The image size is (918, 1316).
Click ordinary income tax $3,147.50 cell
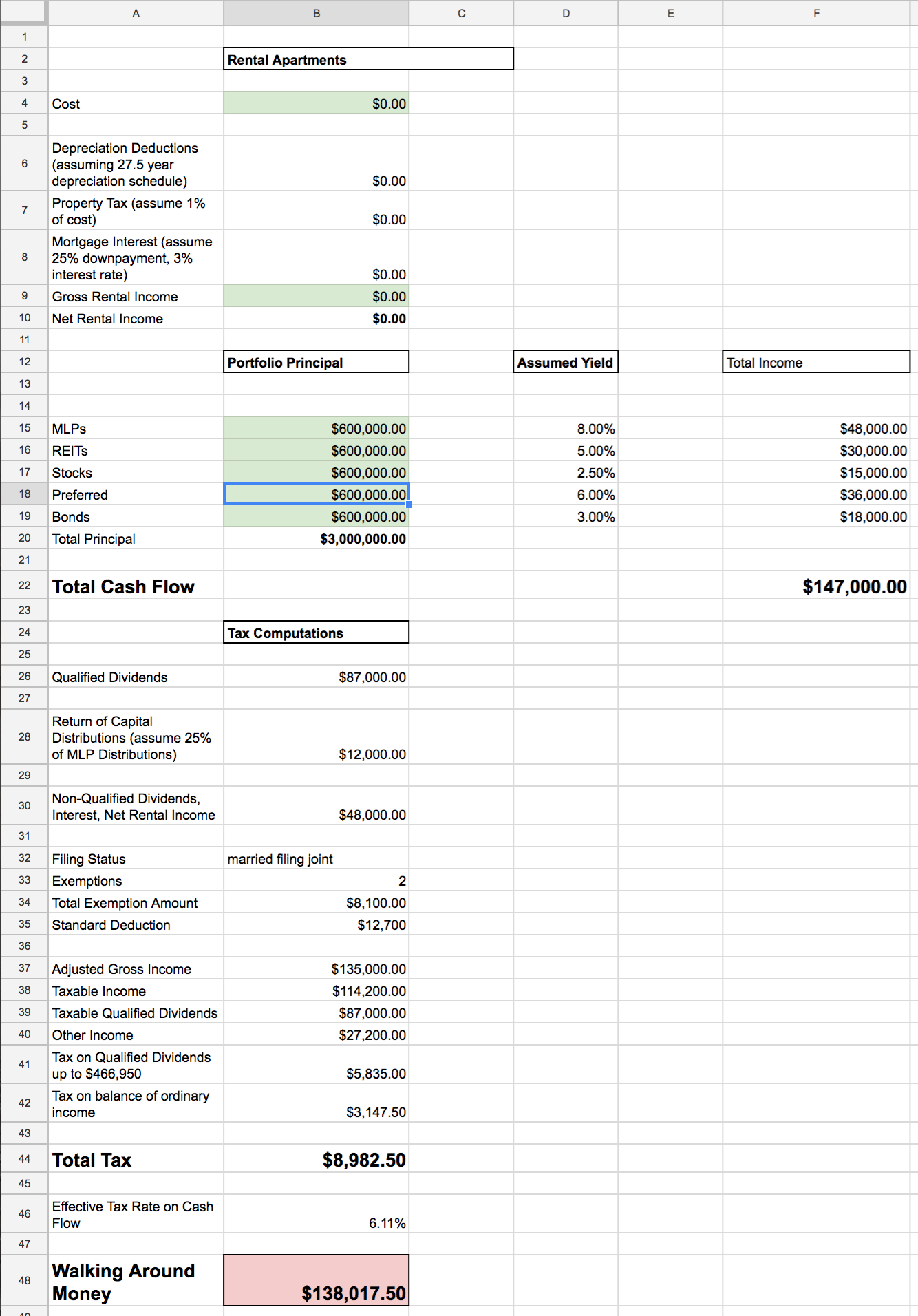click(317, 1103)
